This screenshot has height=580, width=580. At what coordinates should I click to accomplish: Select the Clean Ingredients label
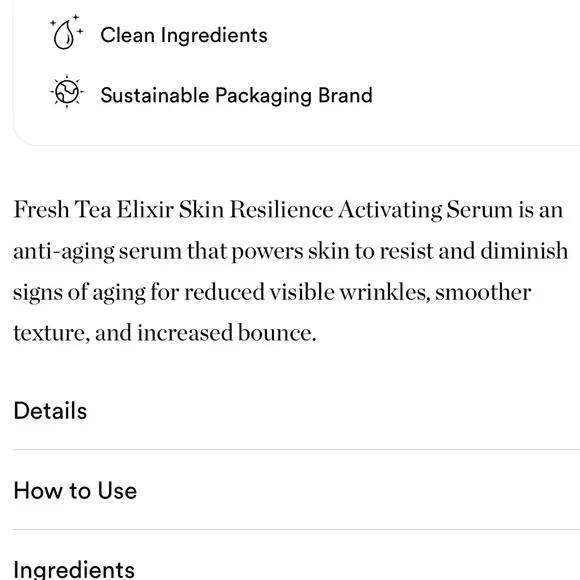(x=184, y=36)
